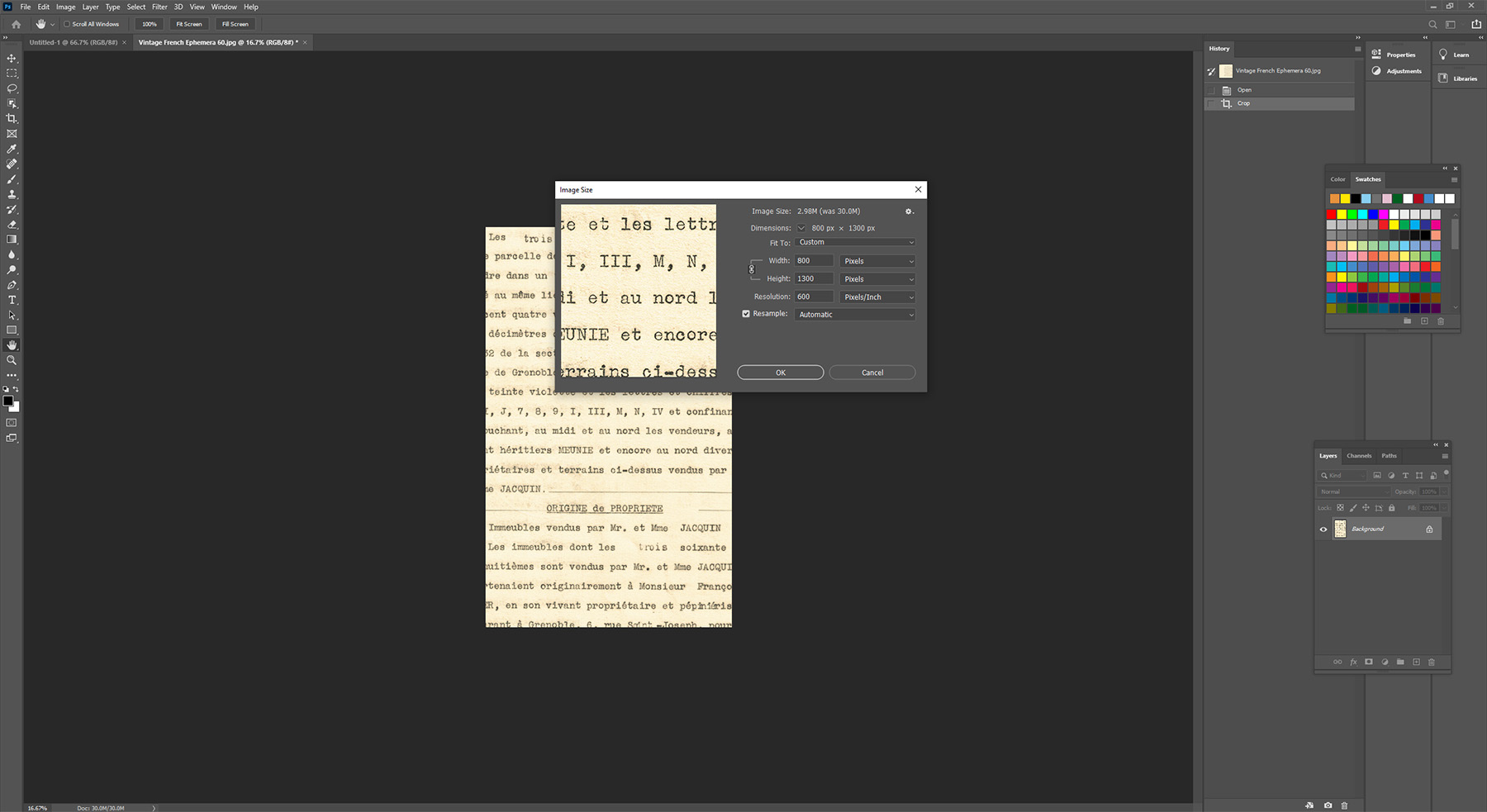1487x812 pixels.
Task: Expand the Resample method Automatic dropdown
Action: (855, 315)
